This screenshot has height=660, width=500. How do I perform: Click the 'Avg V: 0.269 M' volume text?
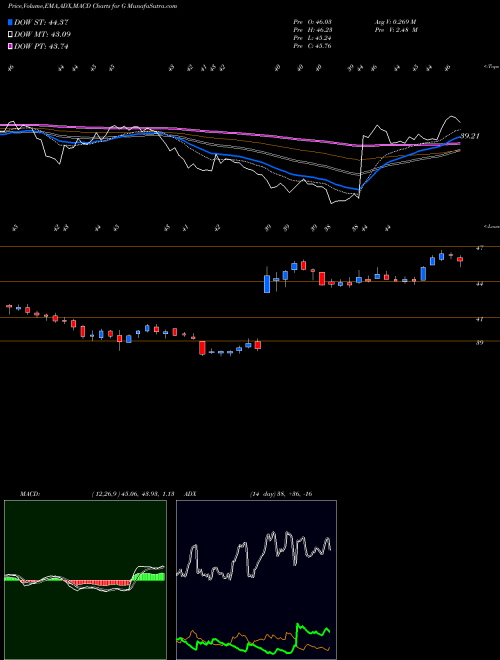coord(395,21)
